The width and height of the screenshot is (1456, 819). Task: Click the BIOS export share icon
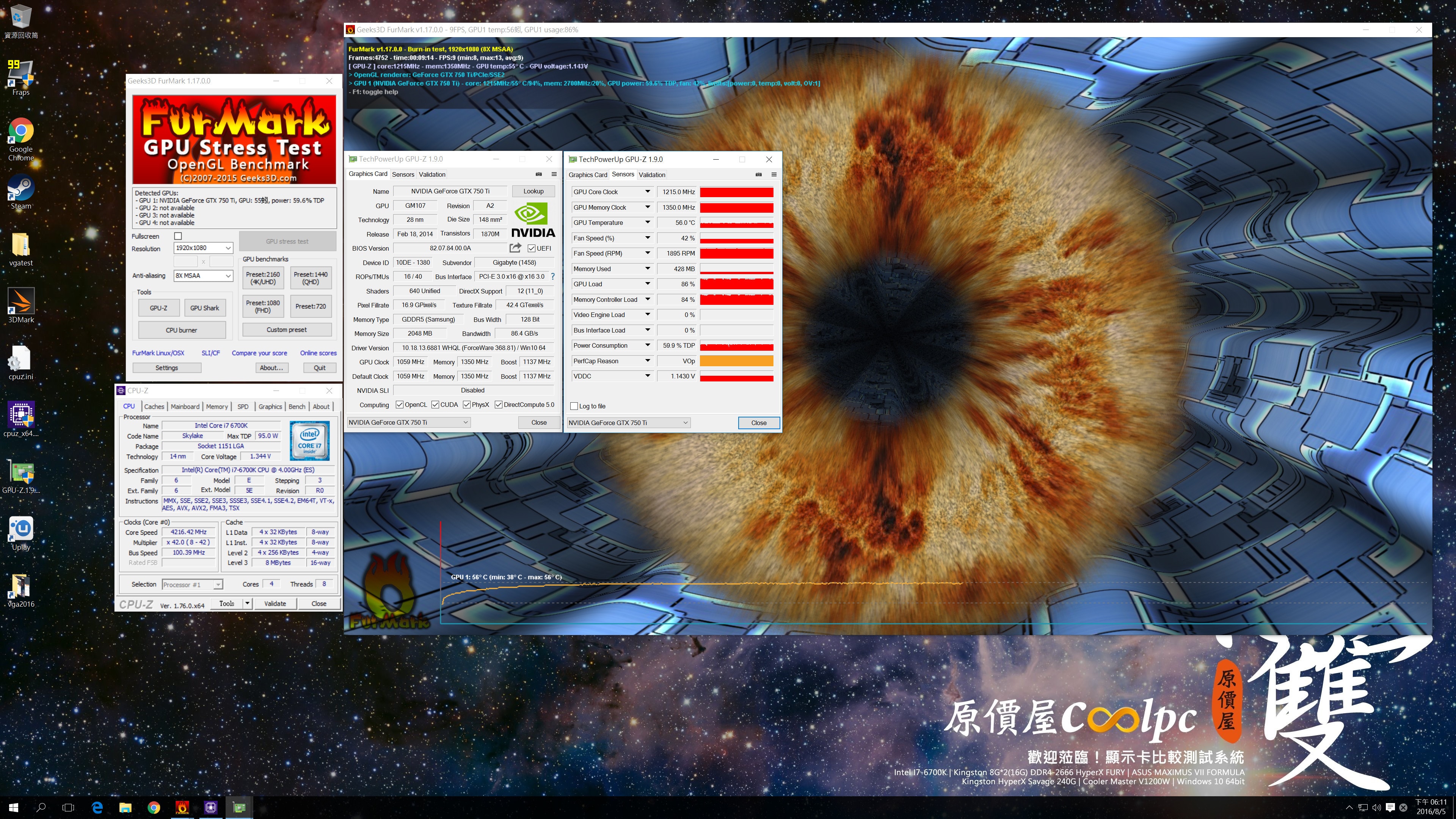click(515, 248)
